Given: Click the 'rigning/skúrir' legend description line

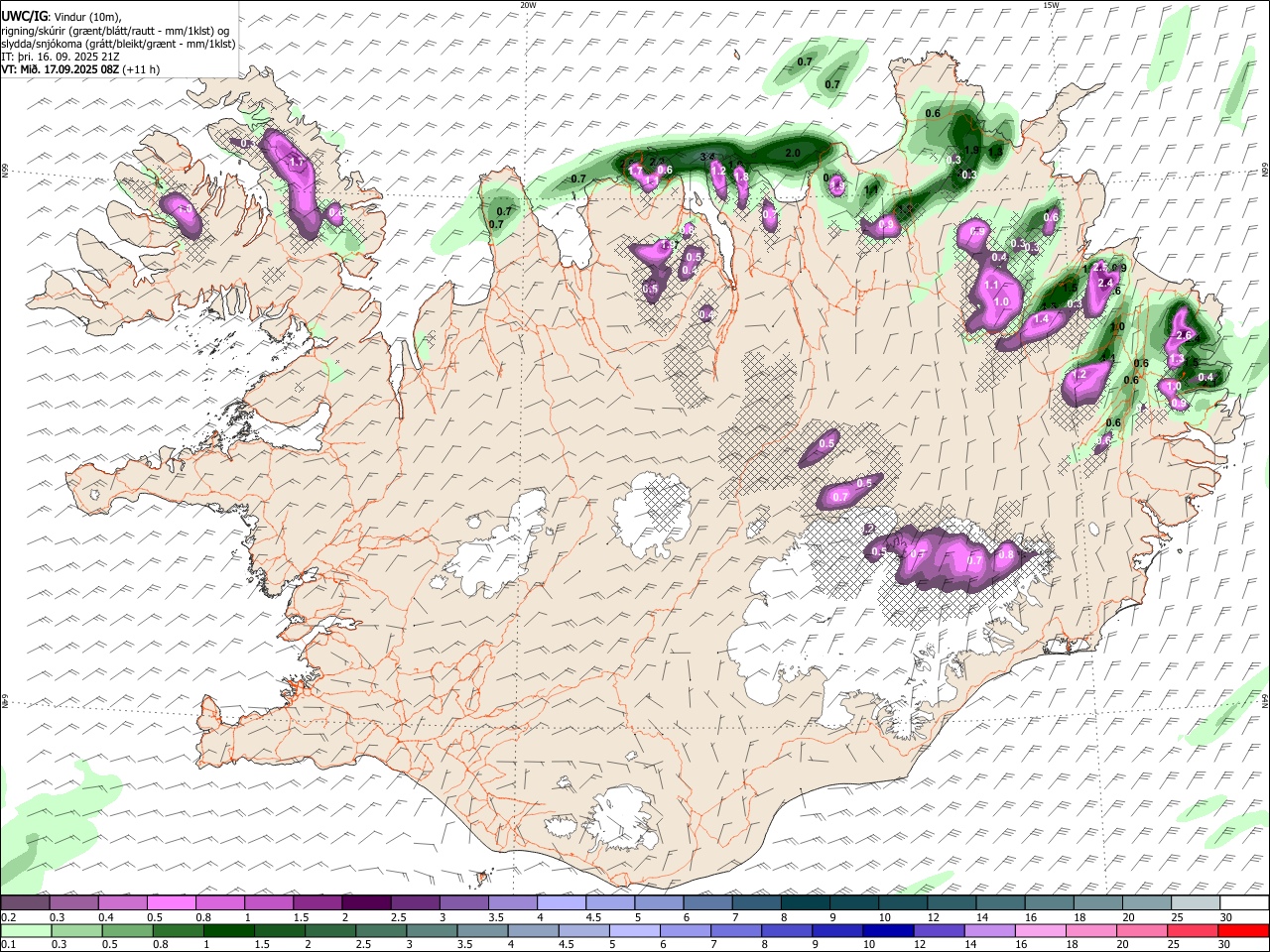Looking at the screenshot, I should click(x=115, y=31).
